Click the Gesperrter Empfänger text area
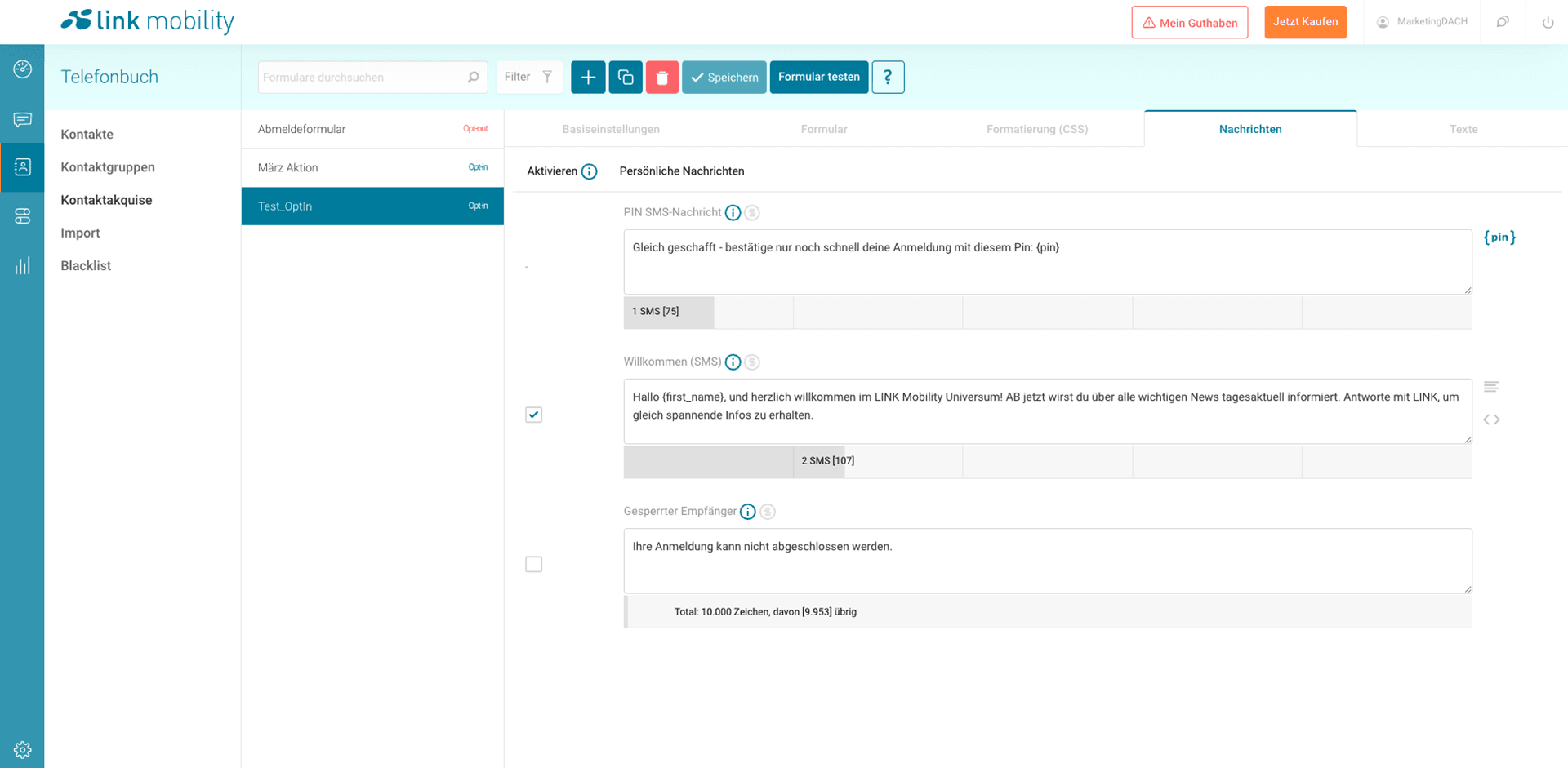Screen dimensions: 1568x768 tap(1048, 561)
